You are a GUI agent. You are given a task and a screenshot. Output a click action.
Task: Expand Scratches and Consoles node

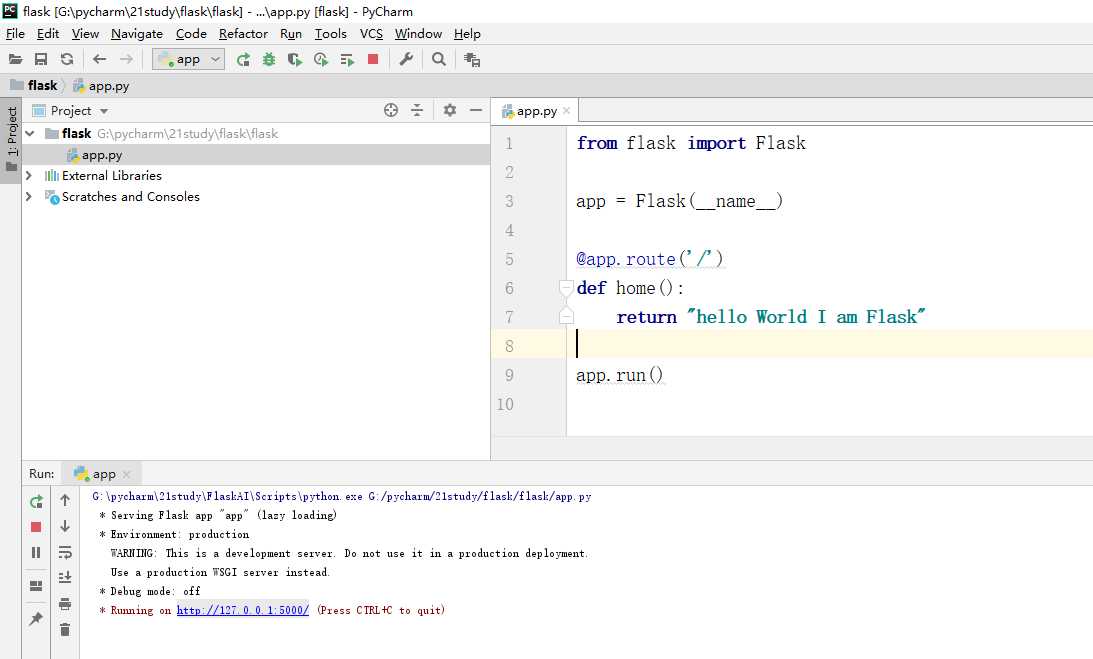pyautogui.click(x=29, y=197)
